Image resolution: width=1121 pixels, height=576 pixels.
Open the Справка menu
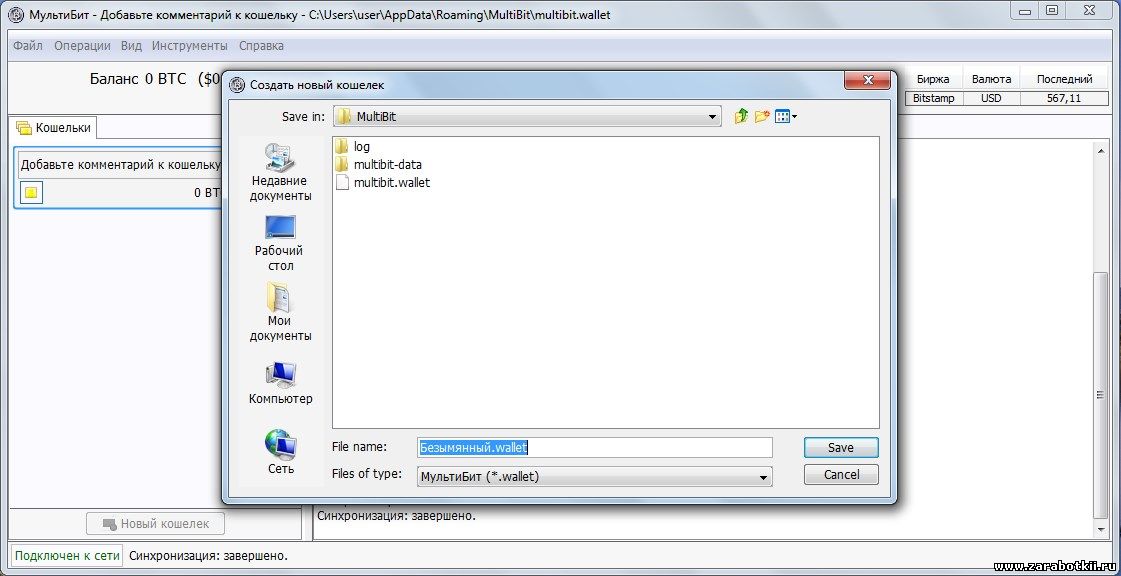tap(261, 46)
